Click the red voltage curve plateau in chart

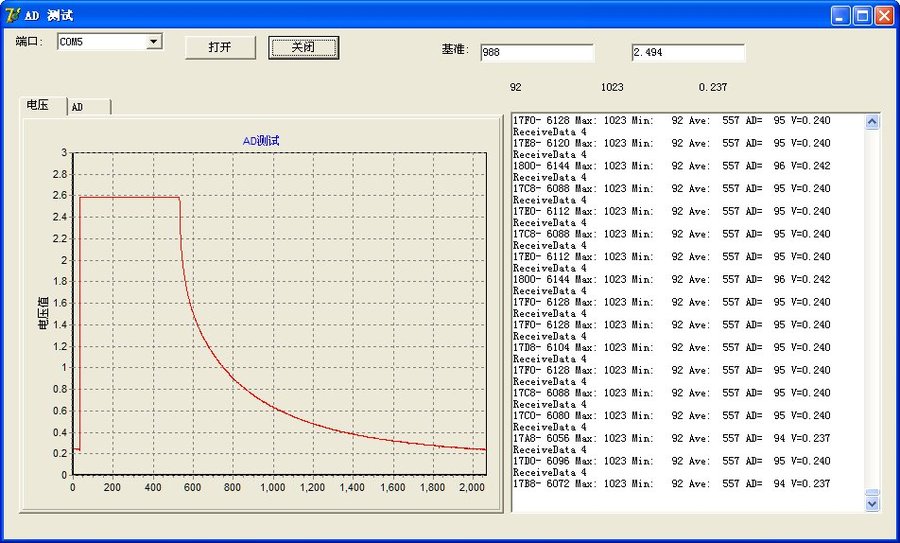[x=130, y=197]
